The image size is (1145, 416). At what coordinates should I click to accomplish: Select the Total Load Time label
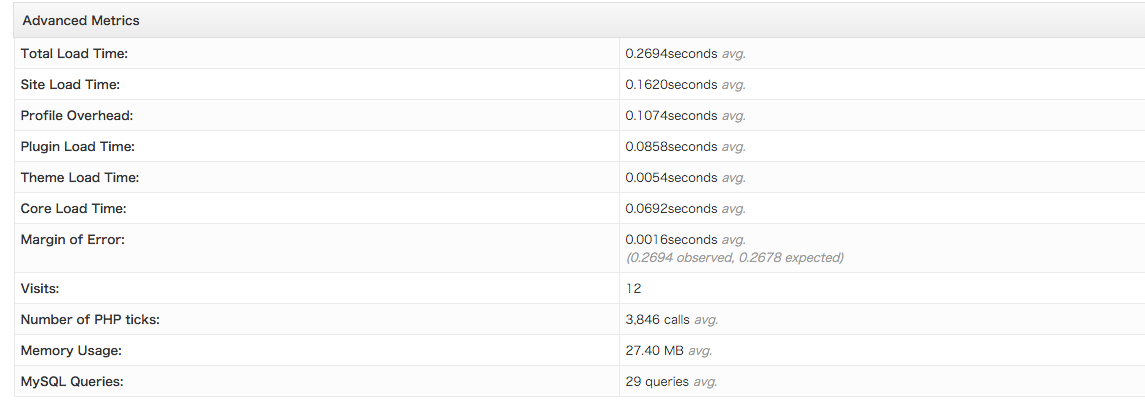pos(74,53)
